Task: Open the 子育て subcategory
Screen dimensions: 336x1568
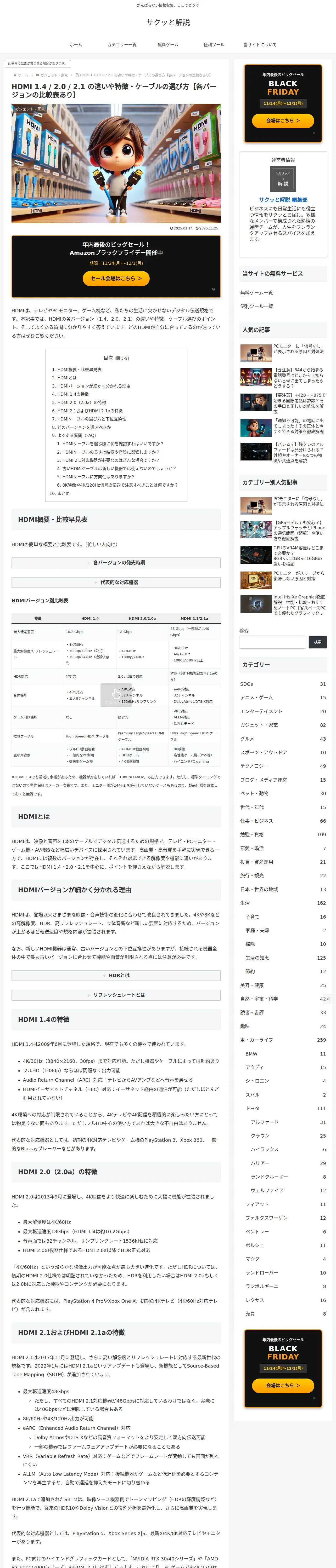Action: click(x=285, y=917)
